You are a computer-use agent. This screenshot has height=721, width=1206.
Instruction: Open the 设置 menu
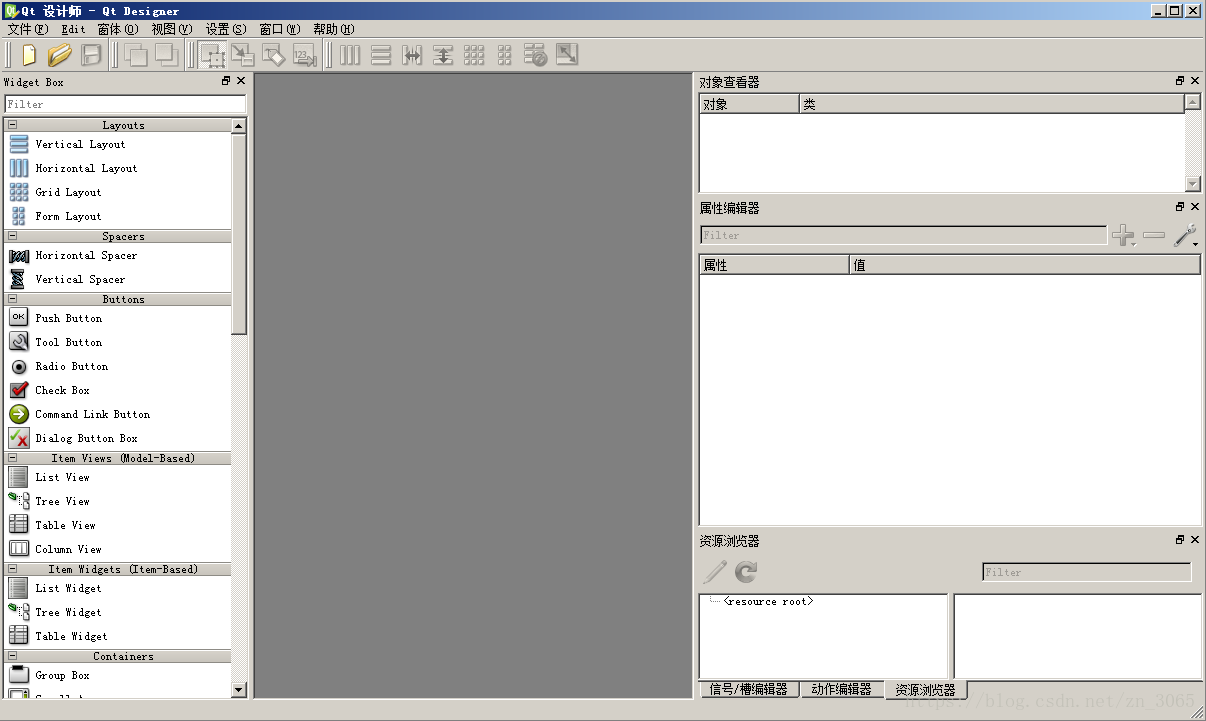225,29
